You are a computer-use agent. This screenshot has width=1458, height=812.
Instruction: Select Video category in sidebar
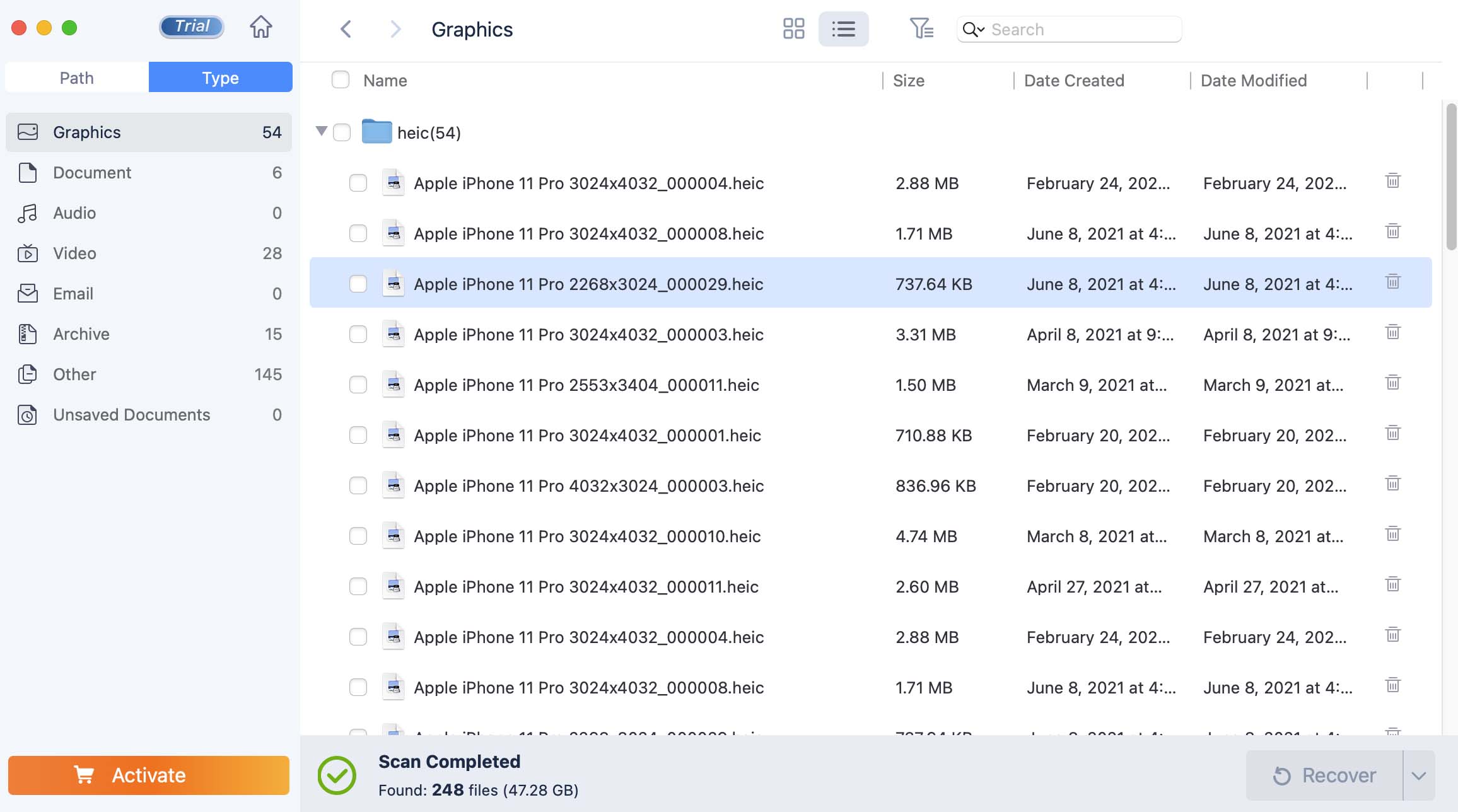tap(149, 253)
